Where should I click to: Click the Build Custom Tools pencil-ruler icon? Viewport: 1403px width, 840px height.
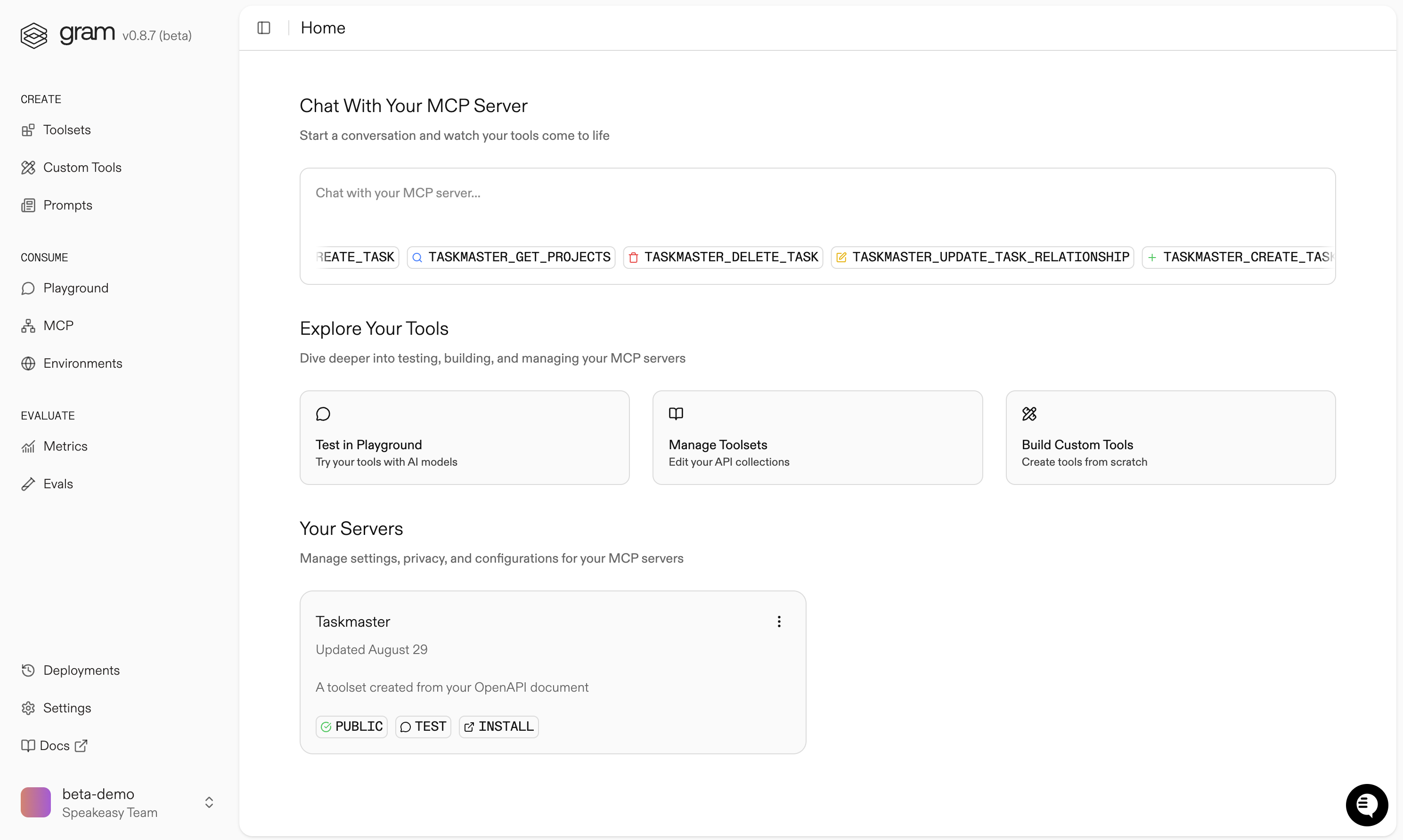[x=1029, y=414]
